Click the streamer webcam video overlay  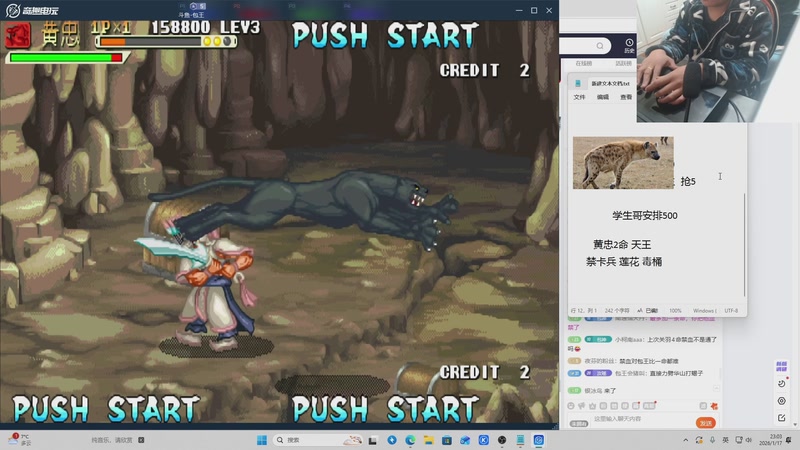[x=718, y=61]
